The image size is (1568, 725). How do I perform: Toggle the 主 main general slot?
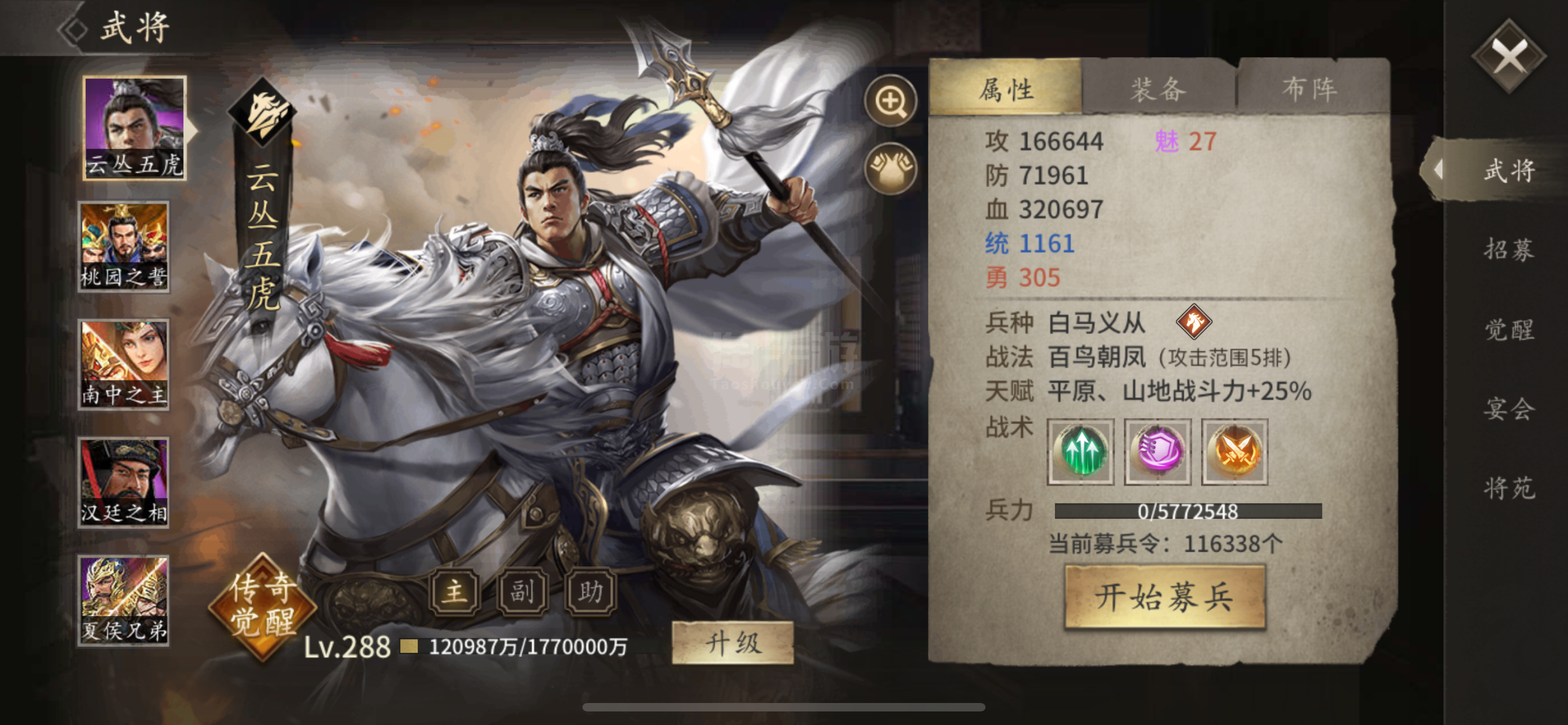455,591
